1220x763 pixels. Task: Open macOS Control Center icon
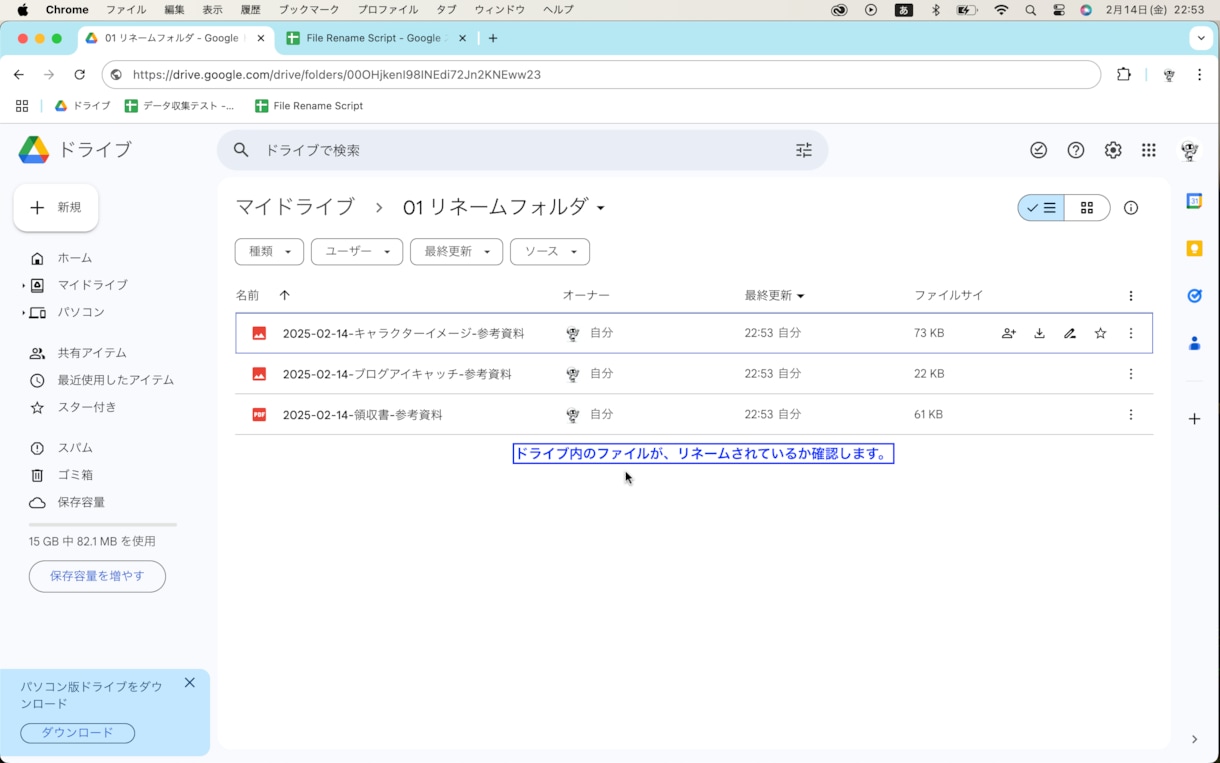coord(1059,10)
